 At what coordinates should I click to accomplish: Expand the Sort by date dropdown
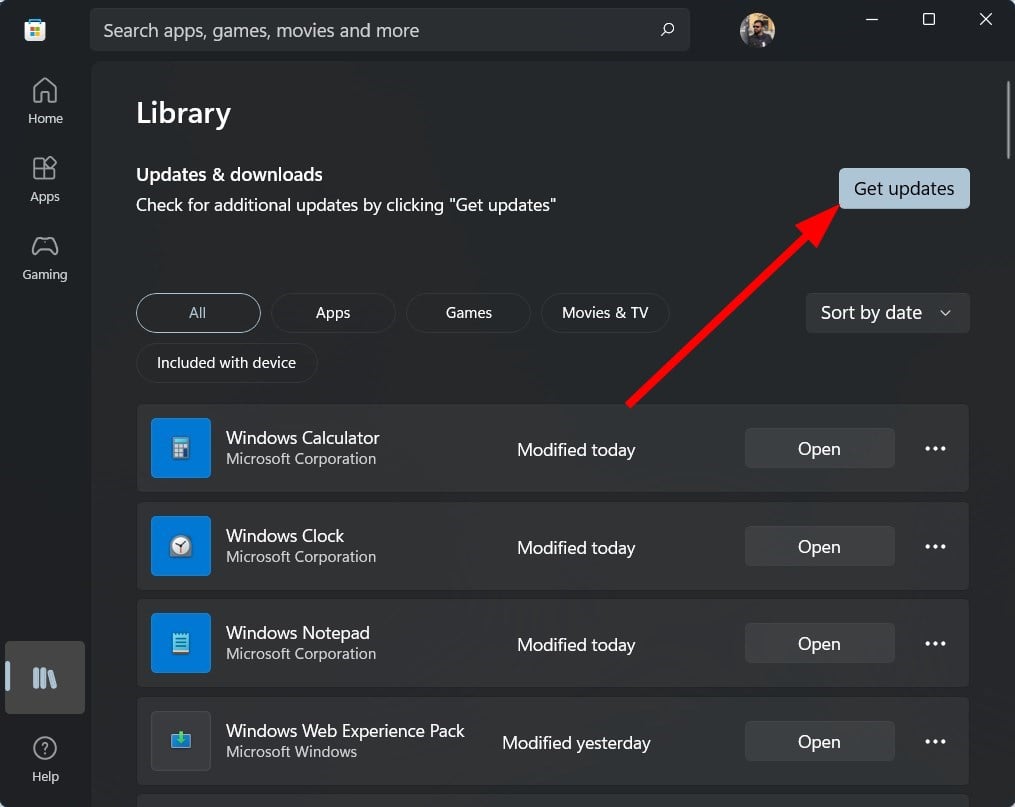[887, 313]
